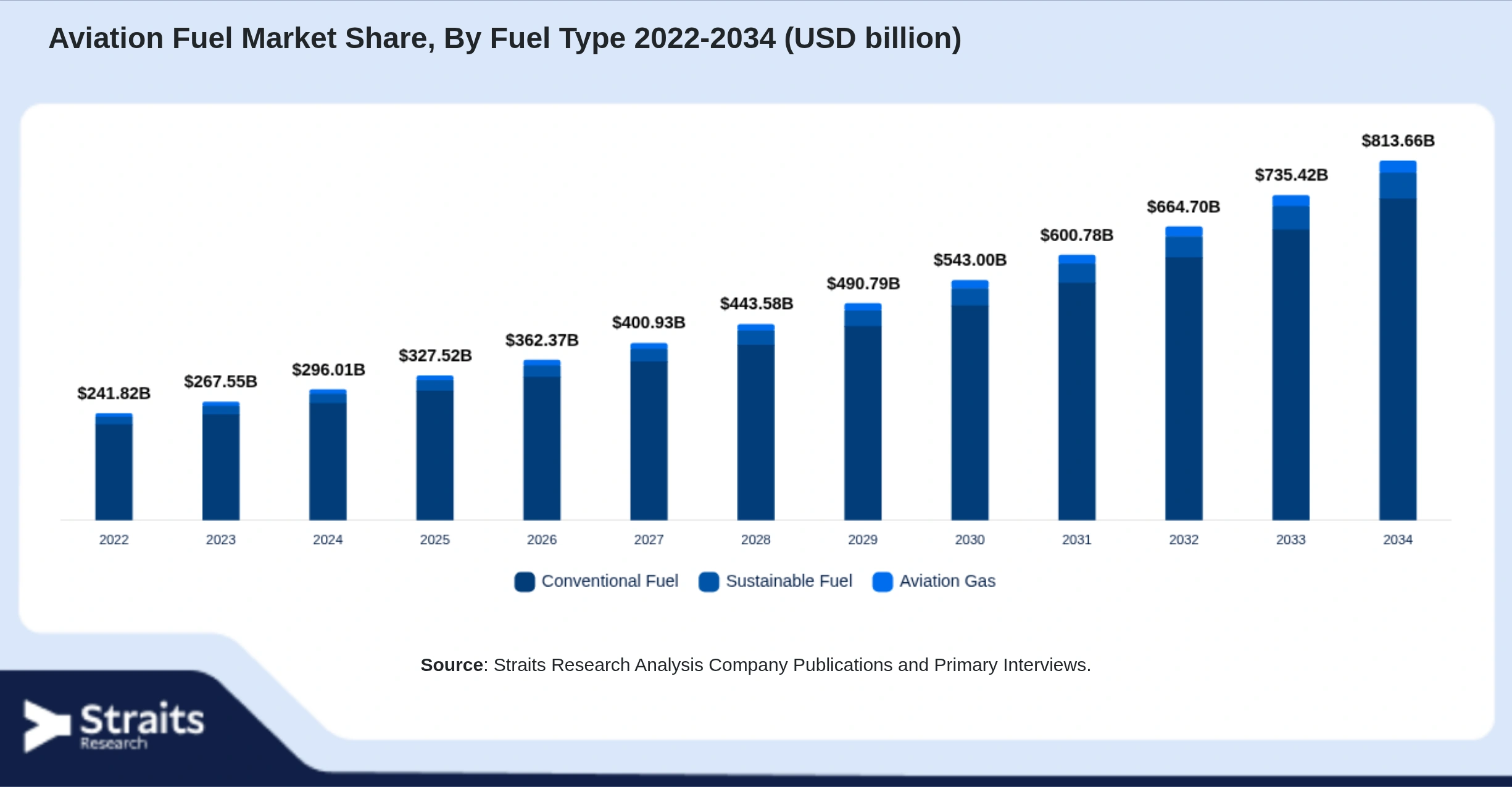
Task: Toggle the Conventional Fuel legend label
Action: click(x=610, y=581)
